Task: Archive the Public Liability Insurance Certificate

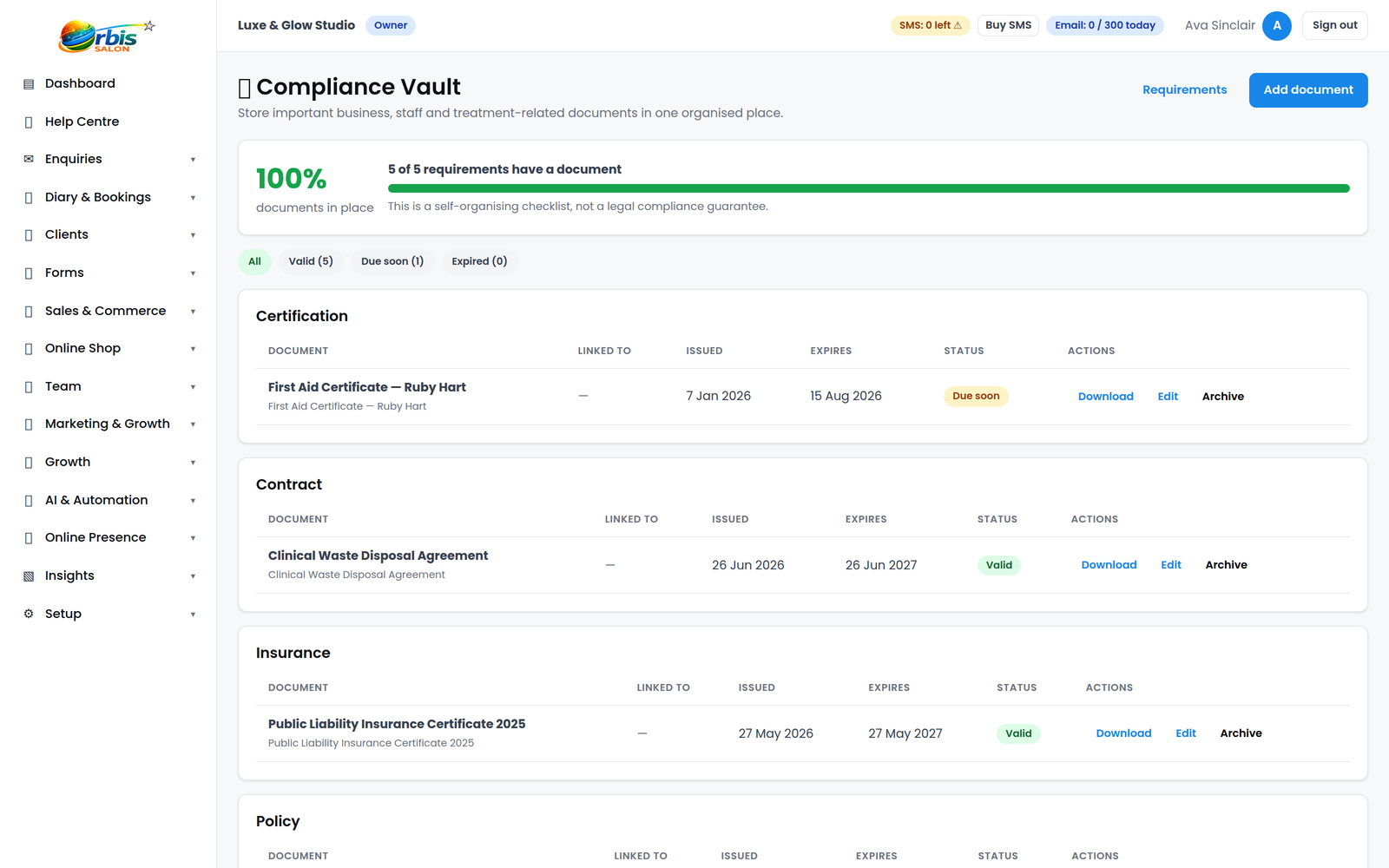Action: click(x=1241, y=733)
